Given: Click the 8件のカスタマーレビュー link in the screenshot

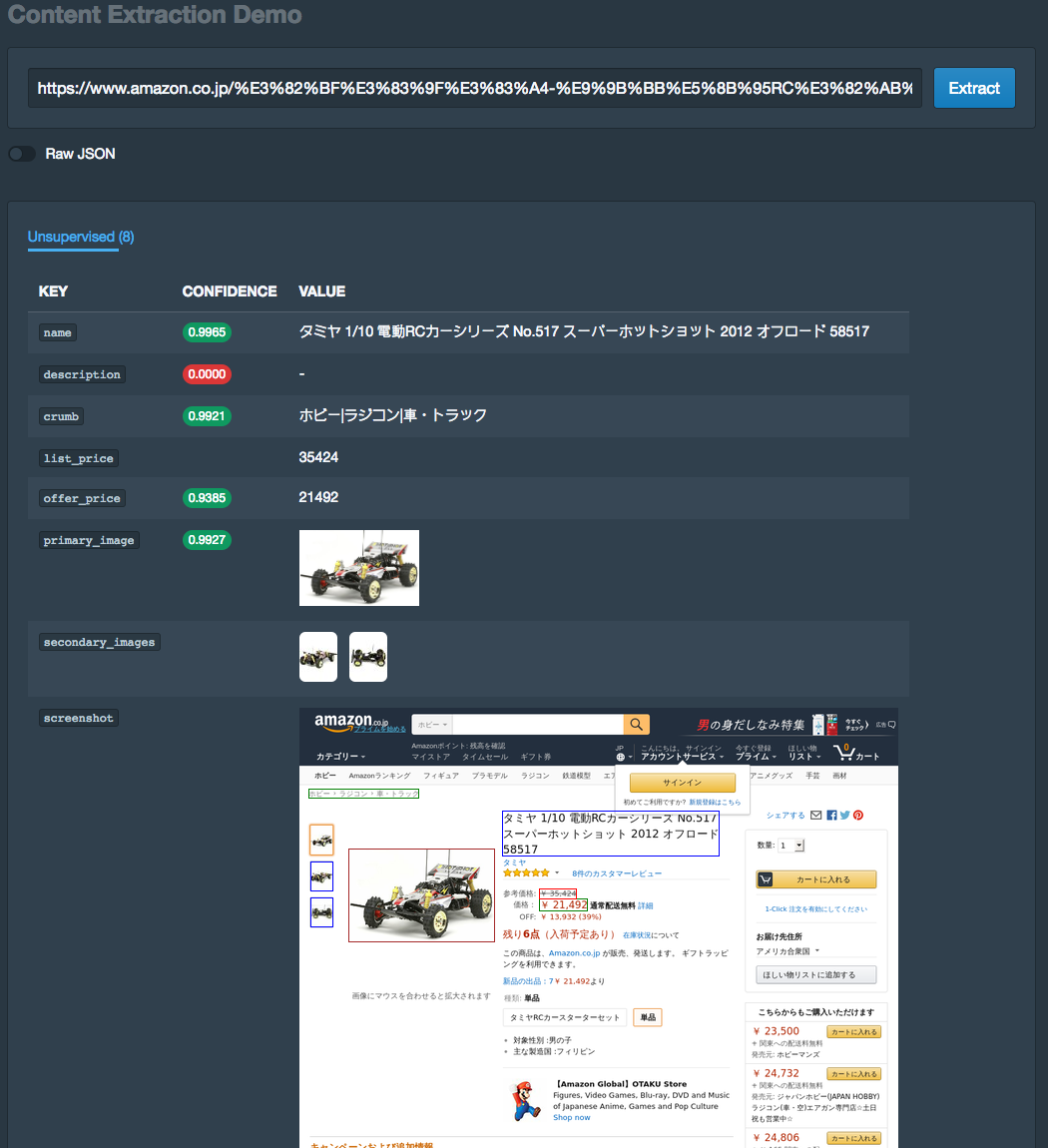Looking at the screenshot, I should click(617, 873).
